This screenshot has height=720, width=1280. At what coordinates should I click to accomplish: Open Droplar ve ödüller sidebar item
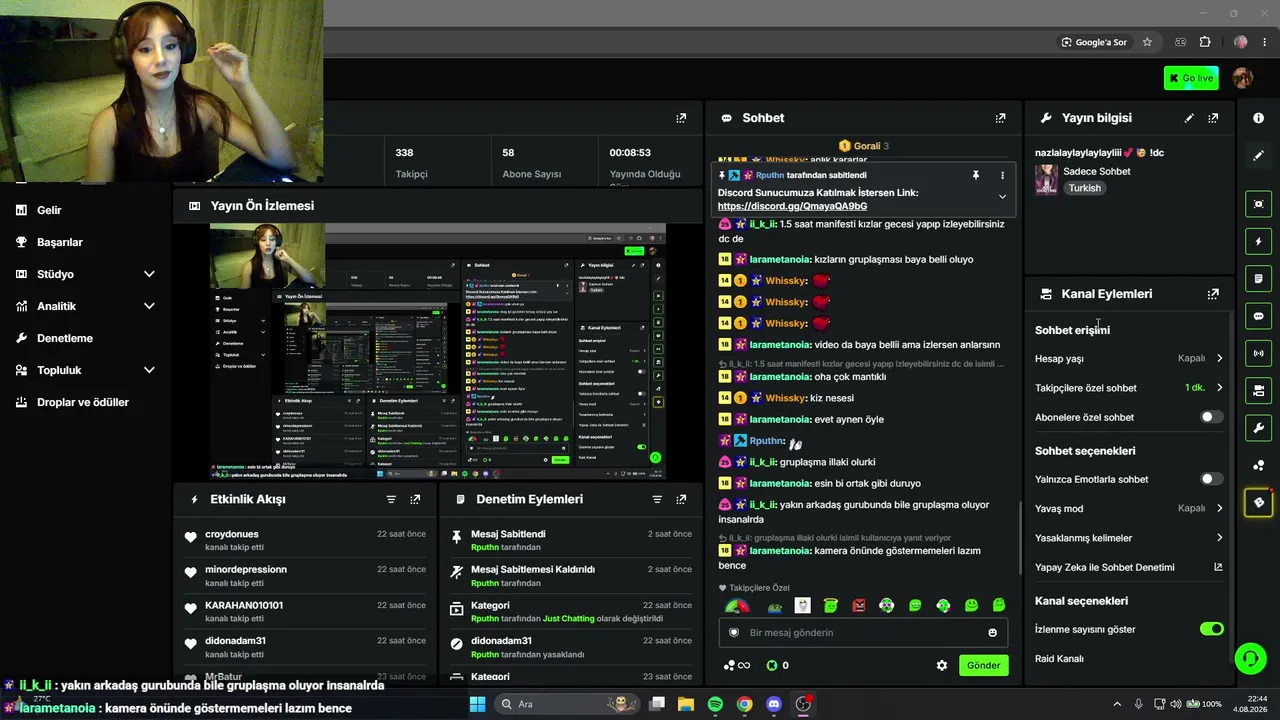(x=85, y=402)
